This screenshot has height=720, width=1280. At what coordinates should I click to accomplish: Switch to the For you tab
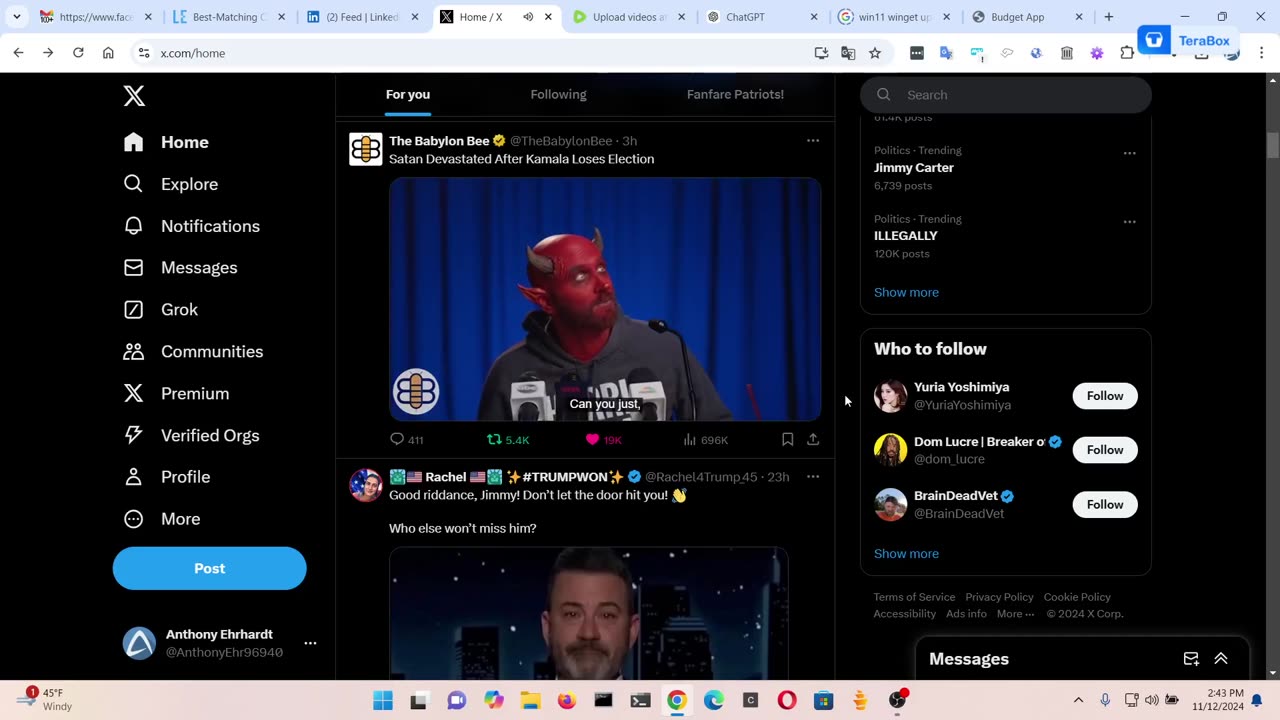coord(408,94)
